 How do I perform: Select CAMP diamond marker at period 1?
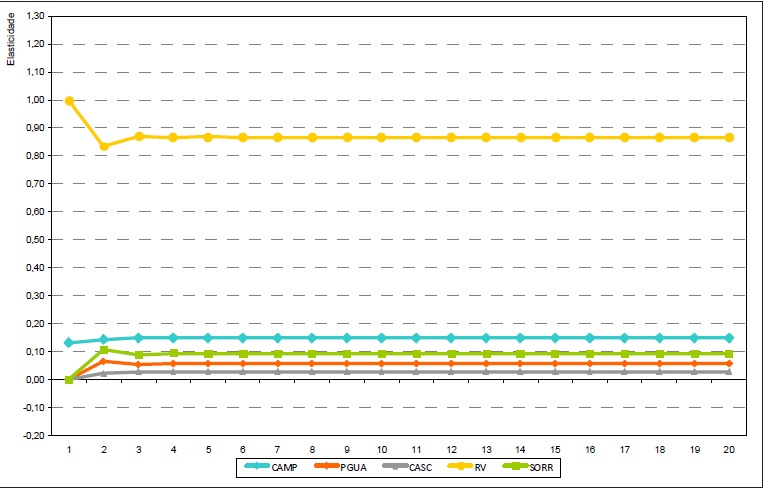[x=69, y=343]
